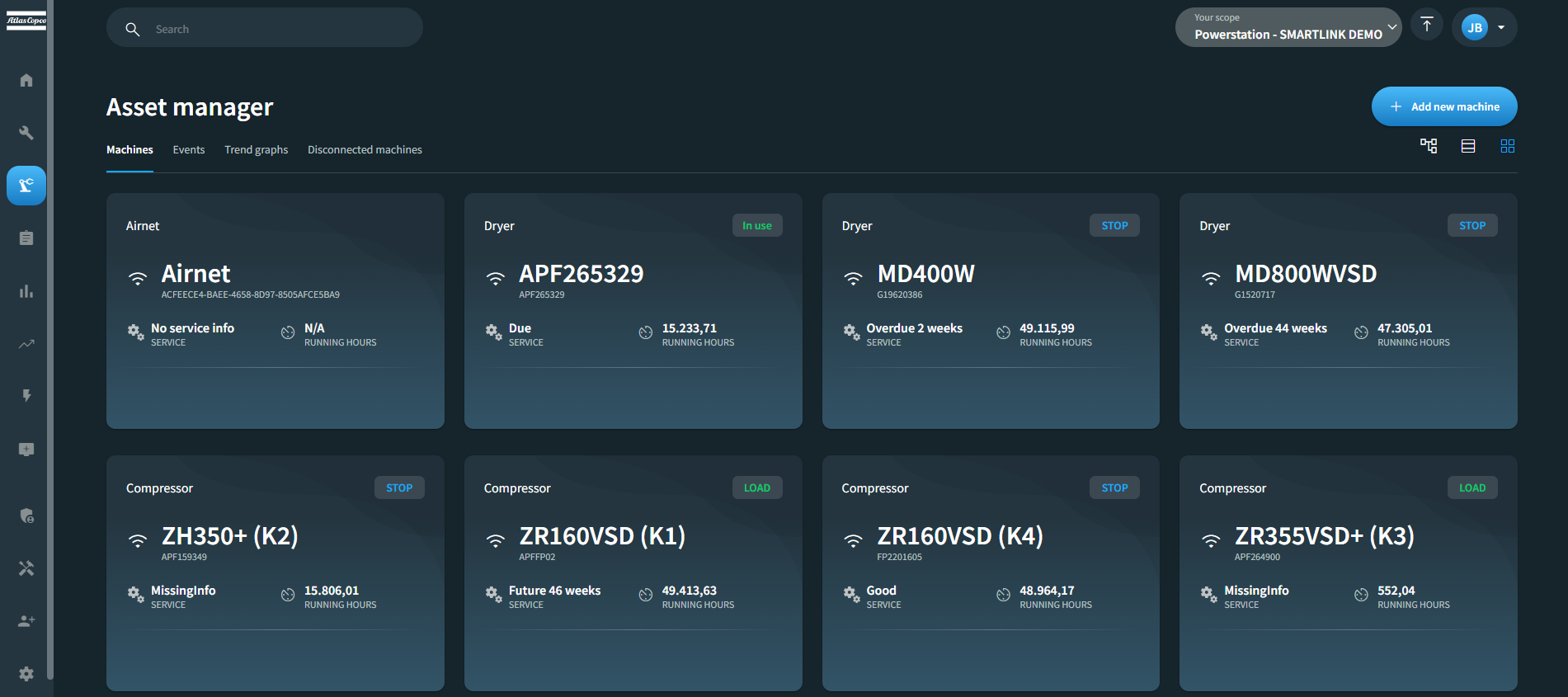Click the upload arrow button in header
Image resolution: width=1568 pixels, height=697 pixels.
tap(1427, 25)
